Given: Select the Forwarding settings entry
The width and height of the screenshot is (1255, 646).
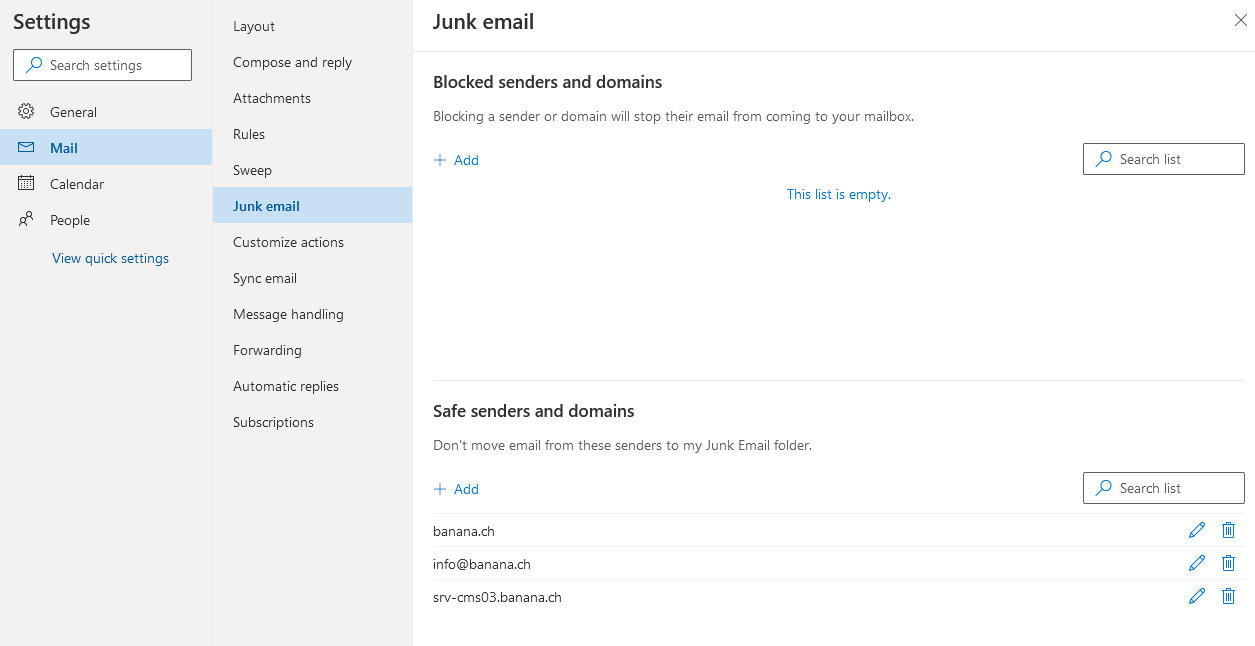Looking at the screenshot, I should click(x=267, y=350).
